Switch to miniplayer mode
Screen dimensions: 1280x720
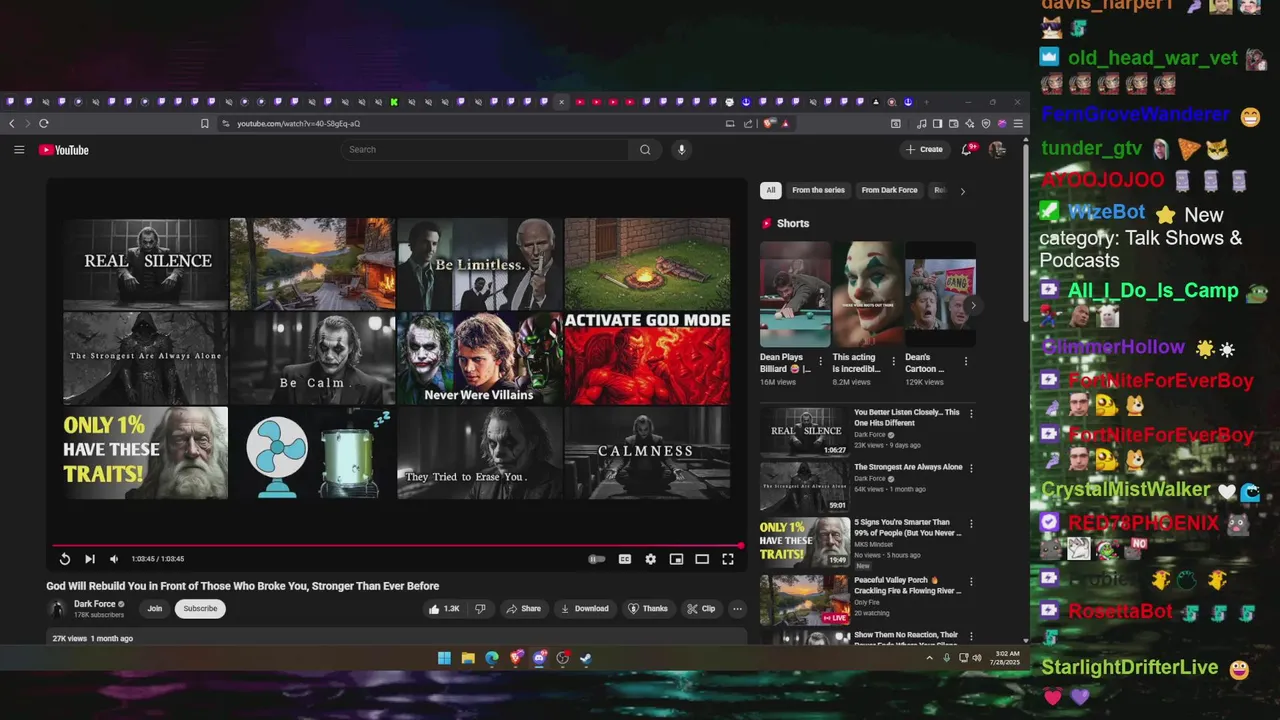[677, 559]
